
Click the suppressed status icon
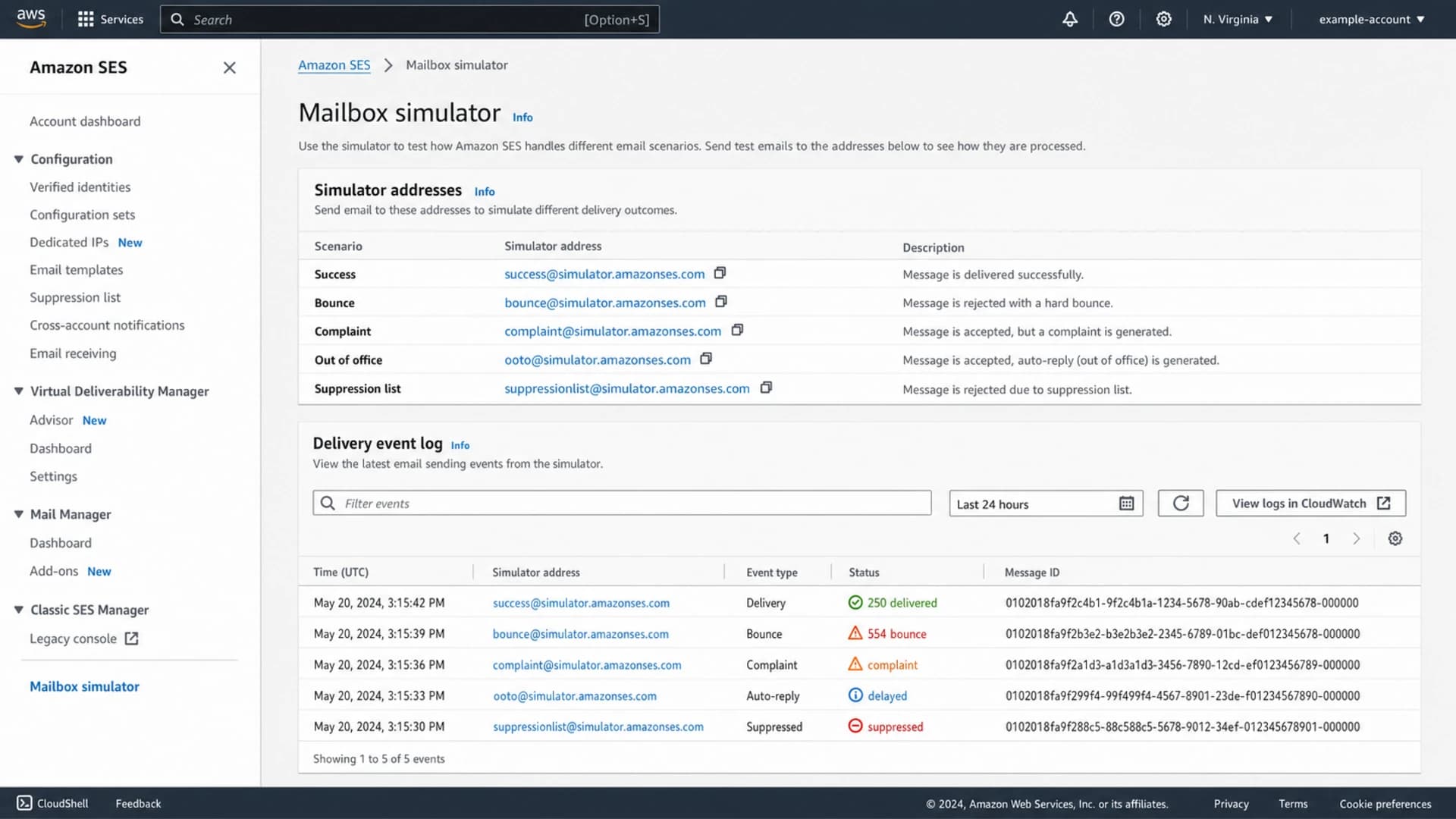coord(855,726)
